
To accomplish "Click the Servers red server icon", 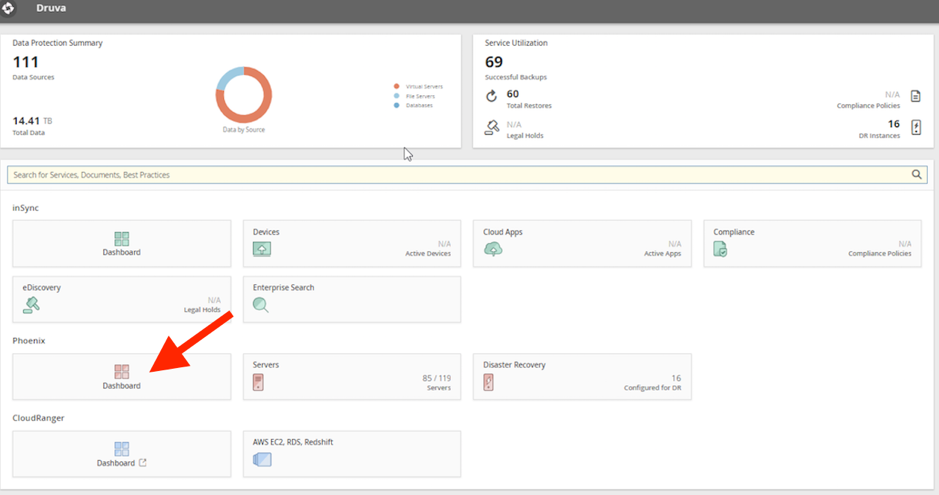I will (x=258, y=382).
